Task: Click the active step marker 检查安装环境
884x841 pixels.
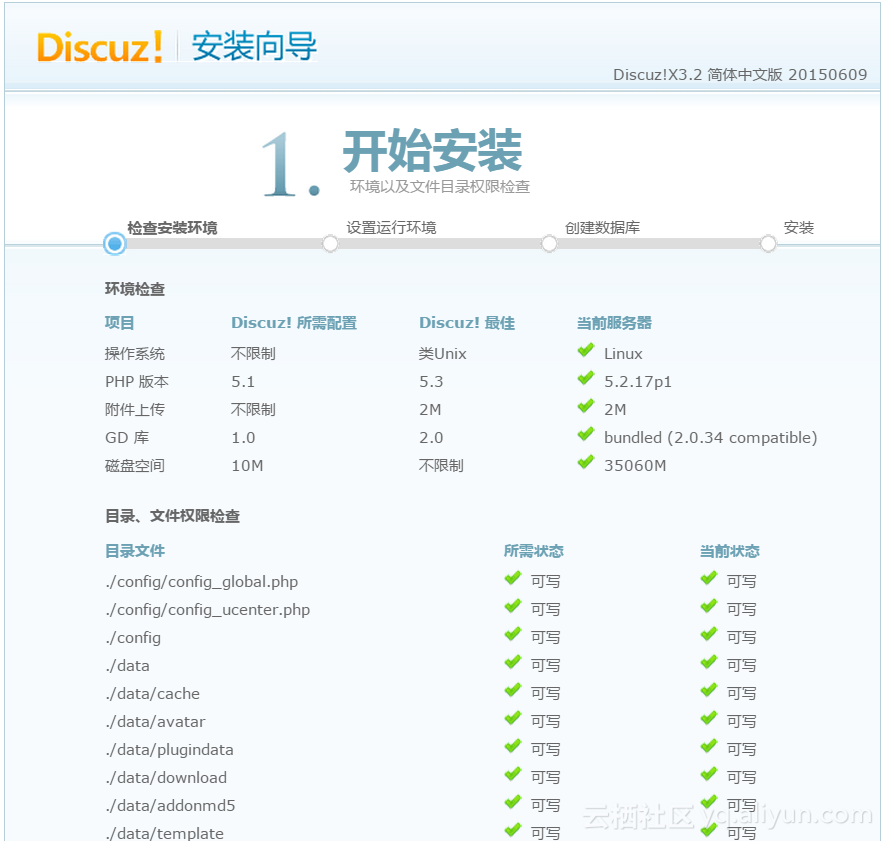Action: [115, 244]
